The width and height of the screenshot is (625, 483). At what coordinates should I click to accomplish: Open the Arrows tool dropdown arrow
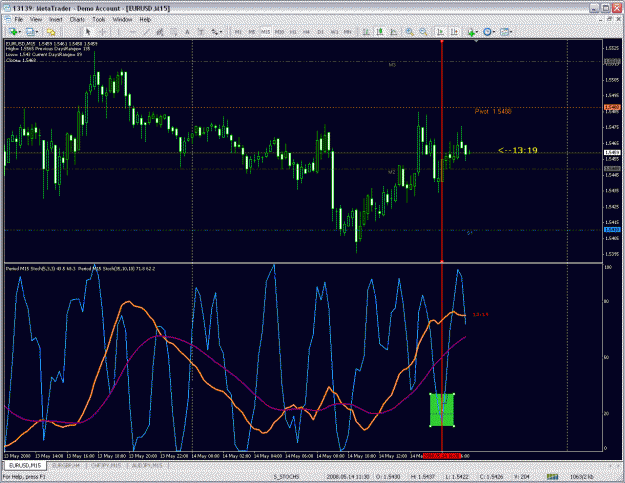221,32
